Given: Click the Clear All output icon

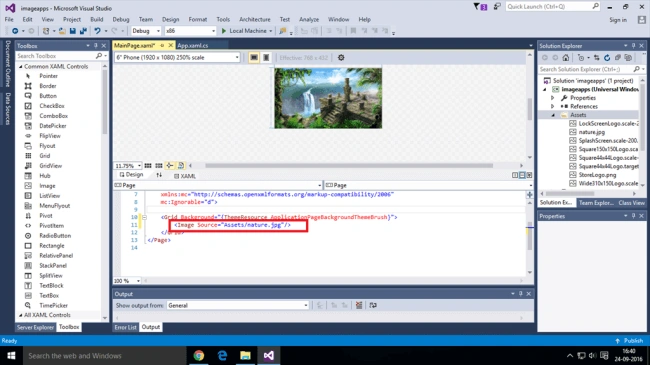Looking at the screenshot, I should point(359,305).
